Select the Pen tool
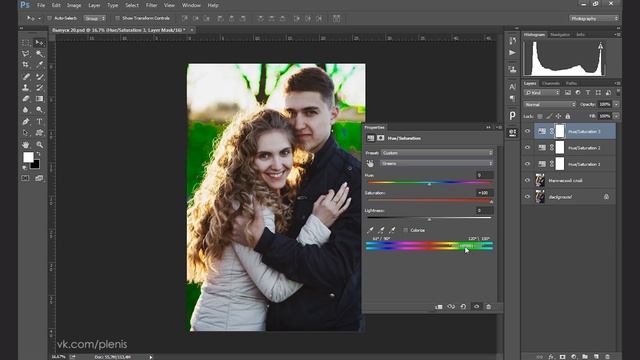 click(x=25, y=121)
